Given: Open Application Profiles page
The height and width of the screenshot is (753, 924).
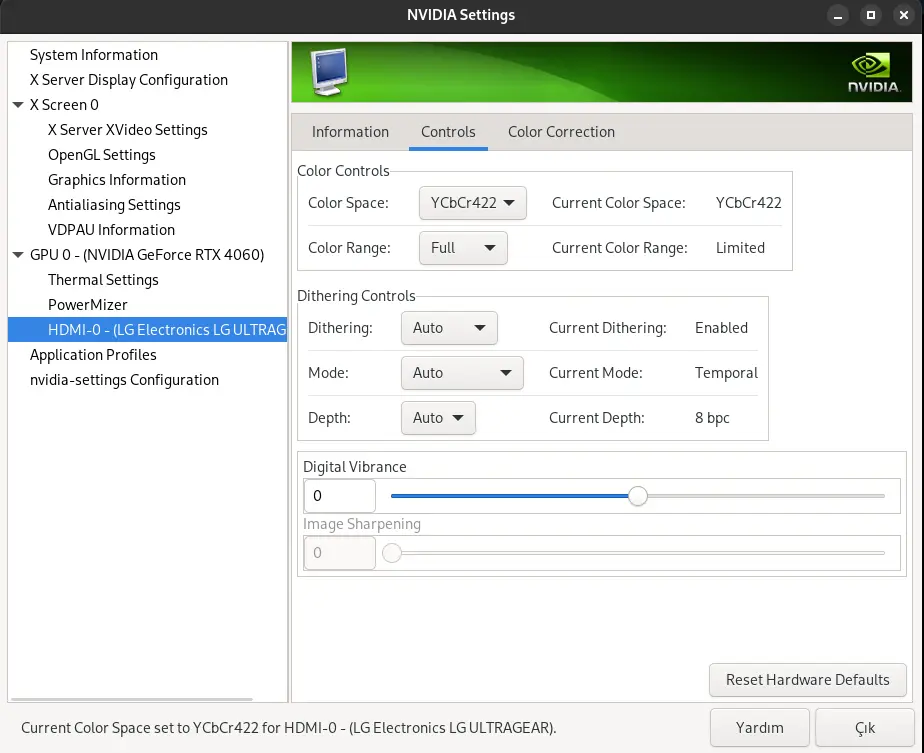Looking at the screenshot, I should [93, 355].
